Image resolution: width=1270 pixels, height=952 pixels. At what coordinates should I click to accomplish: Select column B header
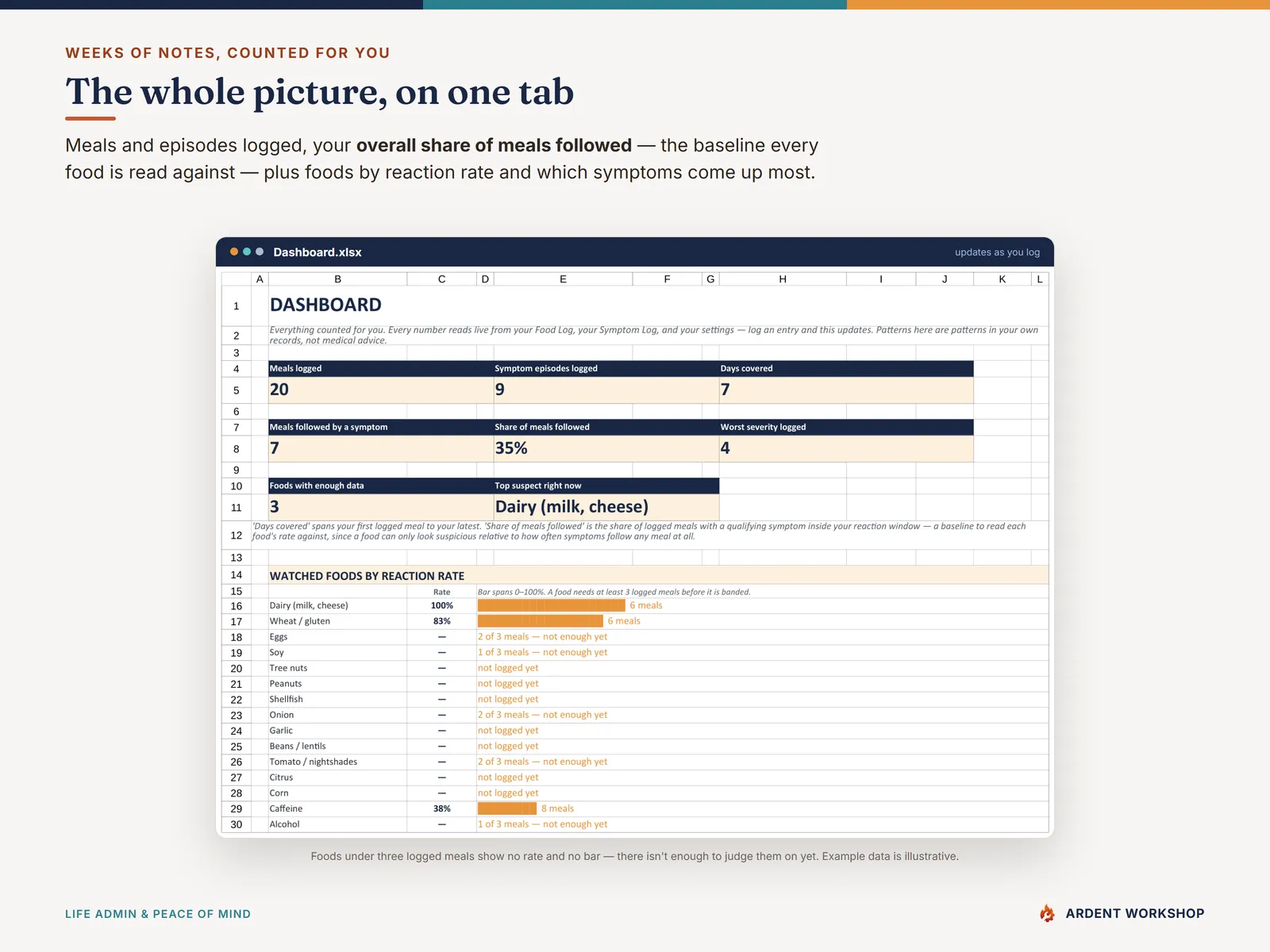pos(337,279)
